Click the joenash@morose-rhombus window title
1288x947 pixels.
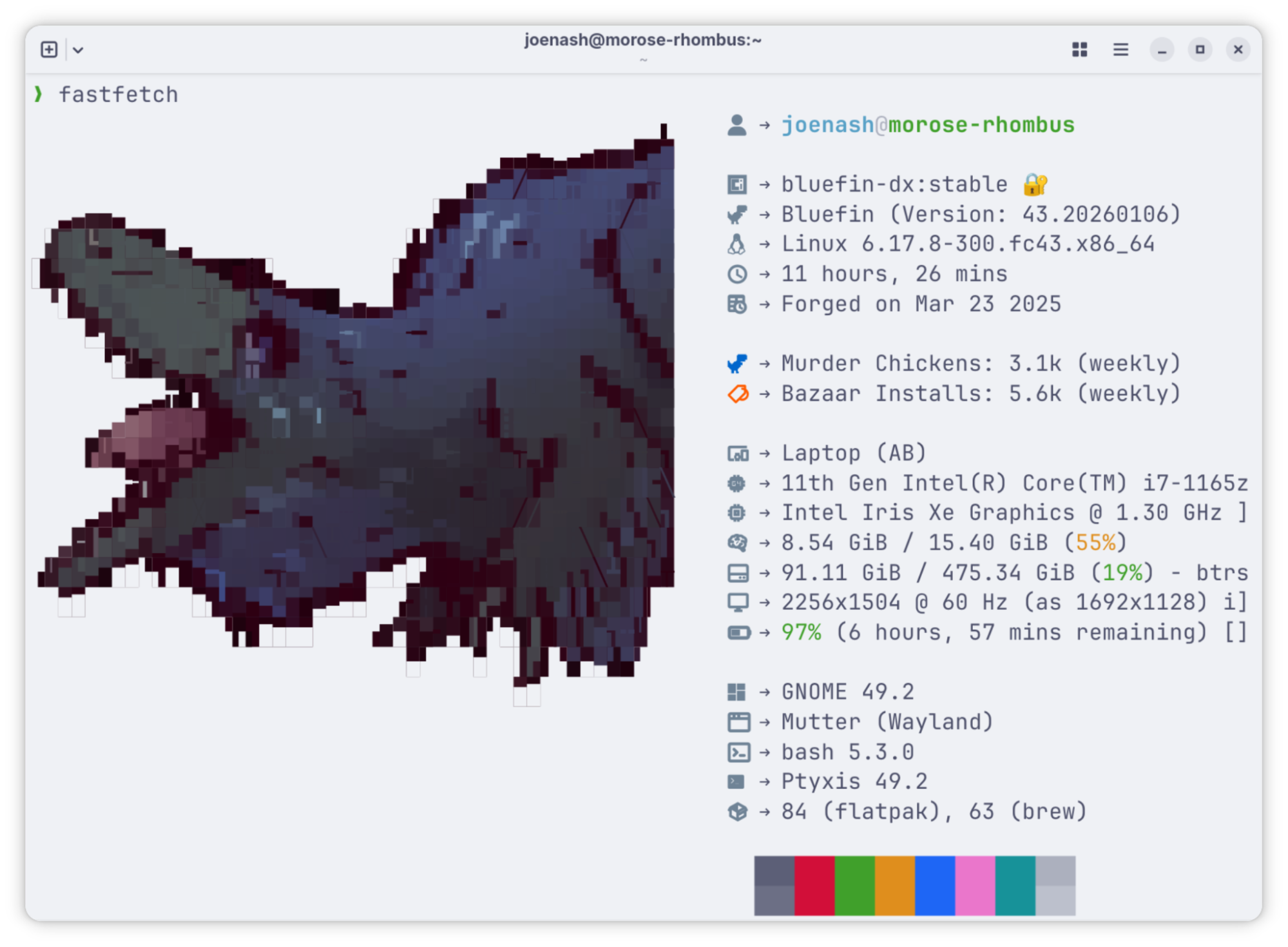pos(642,40)
